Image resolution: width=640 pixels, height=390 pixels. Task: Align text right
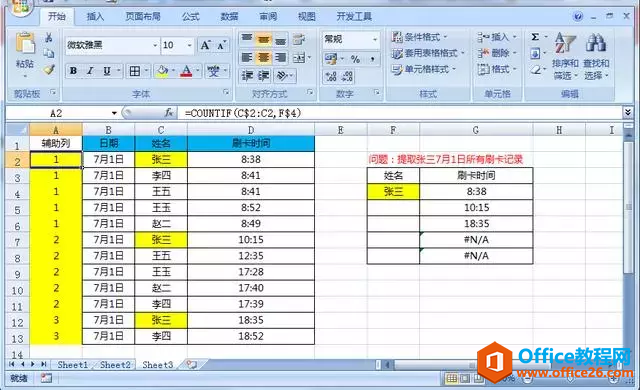[x=280, y=58]
